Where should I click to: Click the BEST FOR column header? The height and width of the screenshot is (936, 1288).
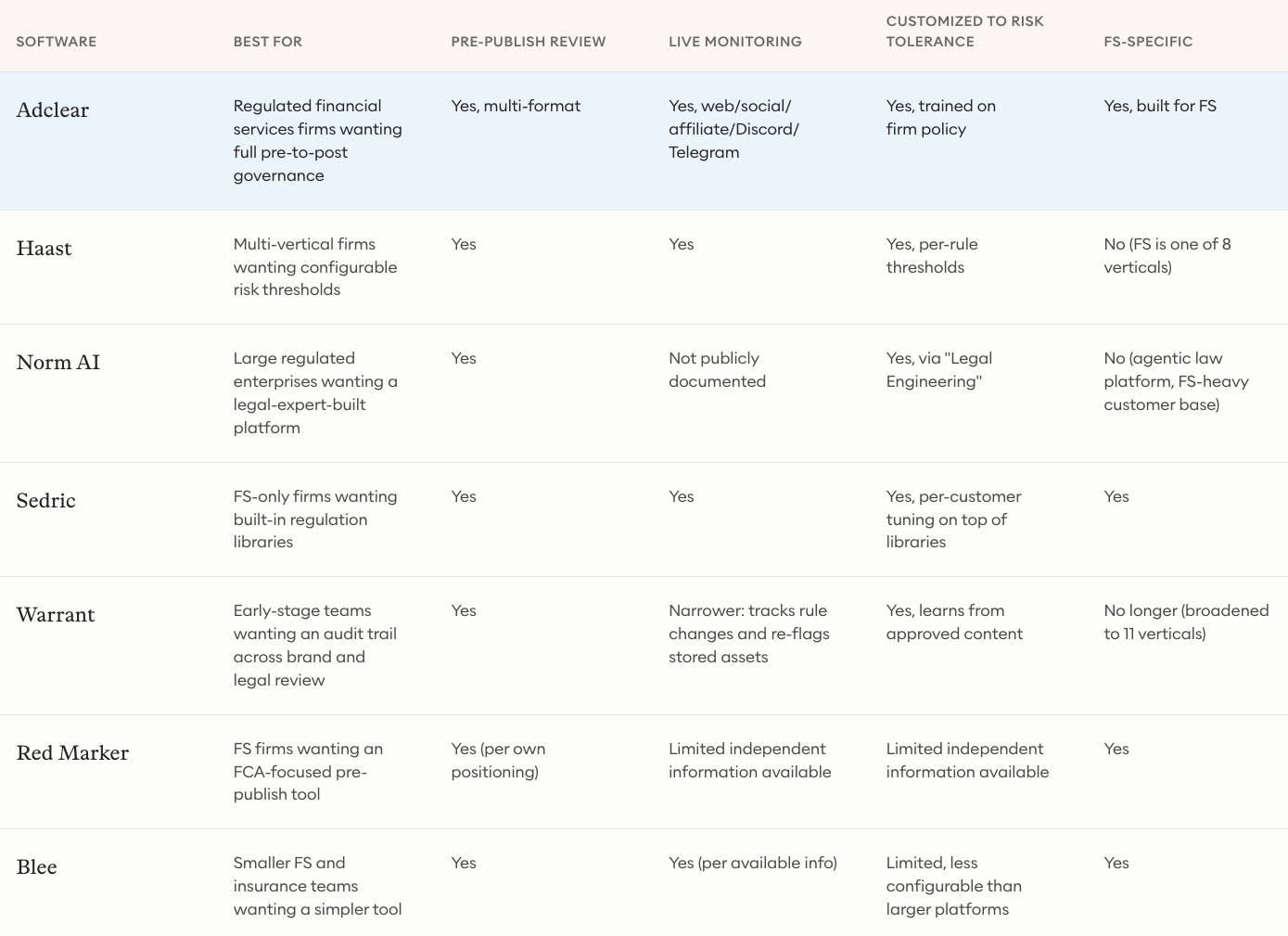click(268, 42)
